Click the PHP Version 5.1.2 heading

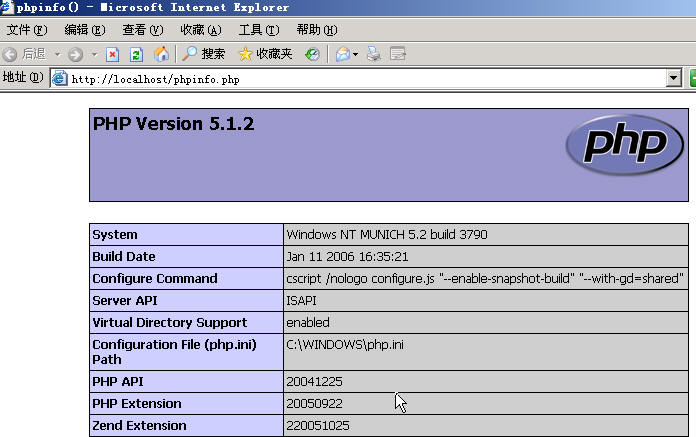point(174,124)
